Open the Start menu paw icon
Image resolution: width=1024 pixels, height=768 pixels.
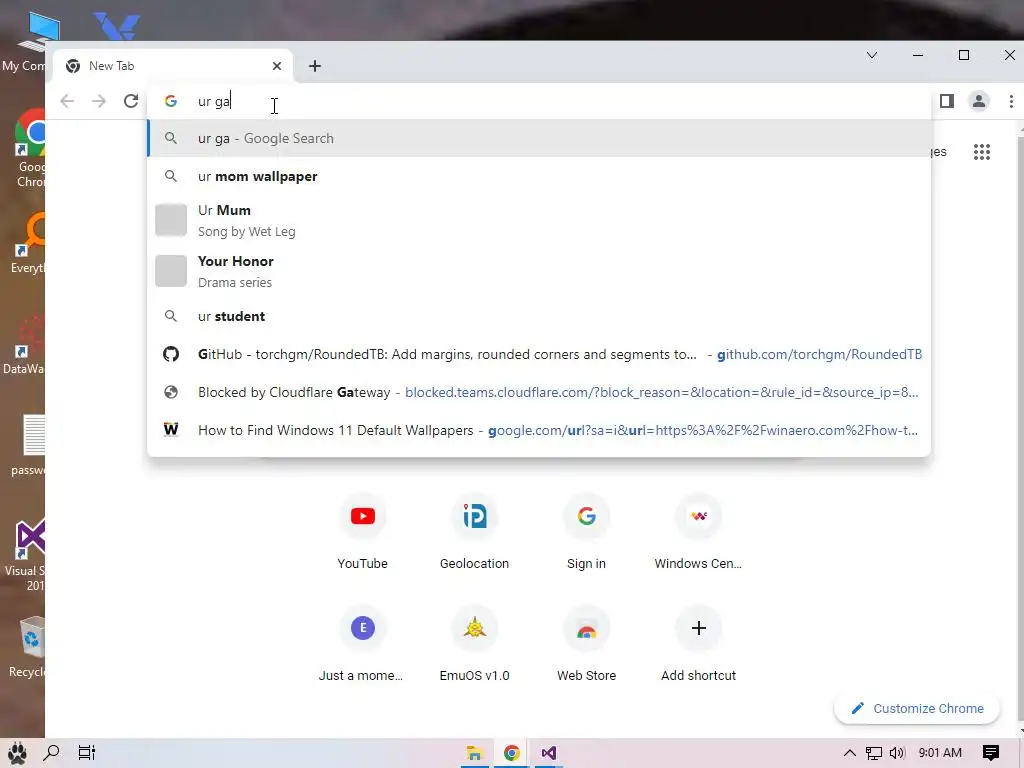point(16,753)
